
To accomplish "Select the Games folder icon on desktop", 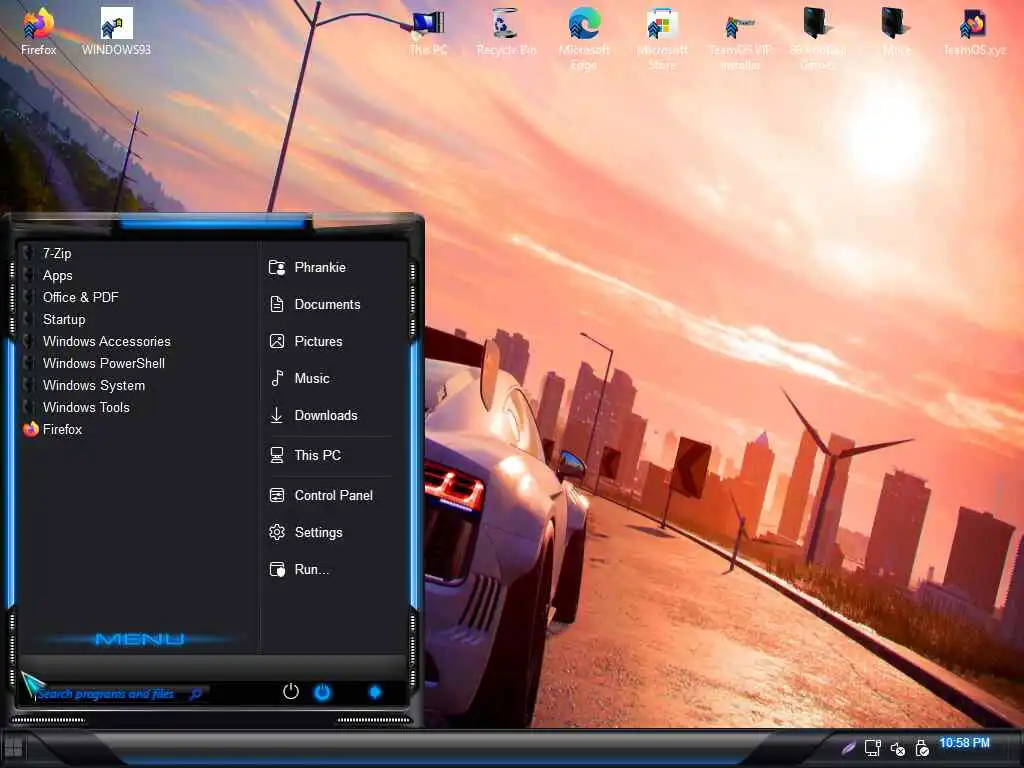I will click(x=818, y=38).
